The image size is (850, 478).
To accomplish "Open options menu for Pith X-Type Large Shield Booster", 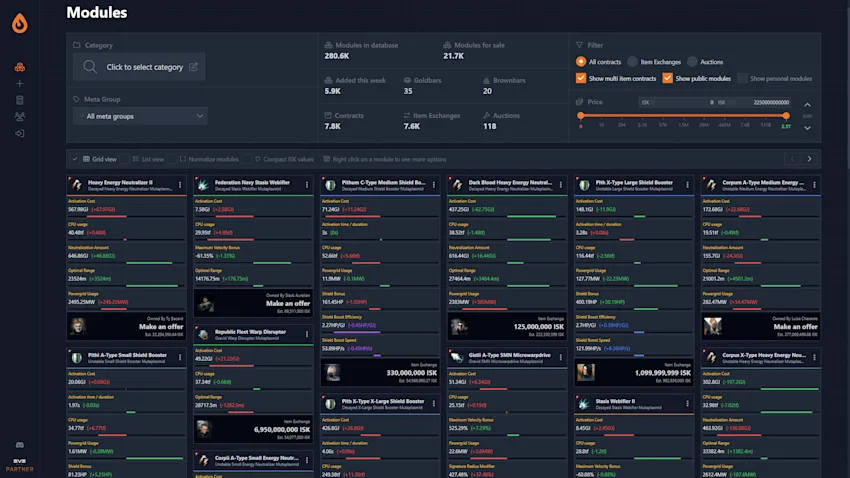I will (687, 185).
